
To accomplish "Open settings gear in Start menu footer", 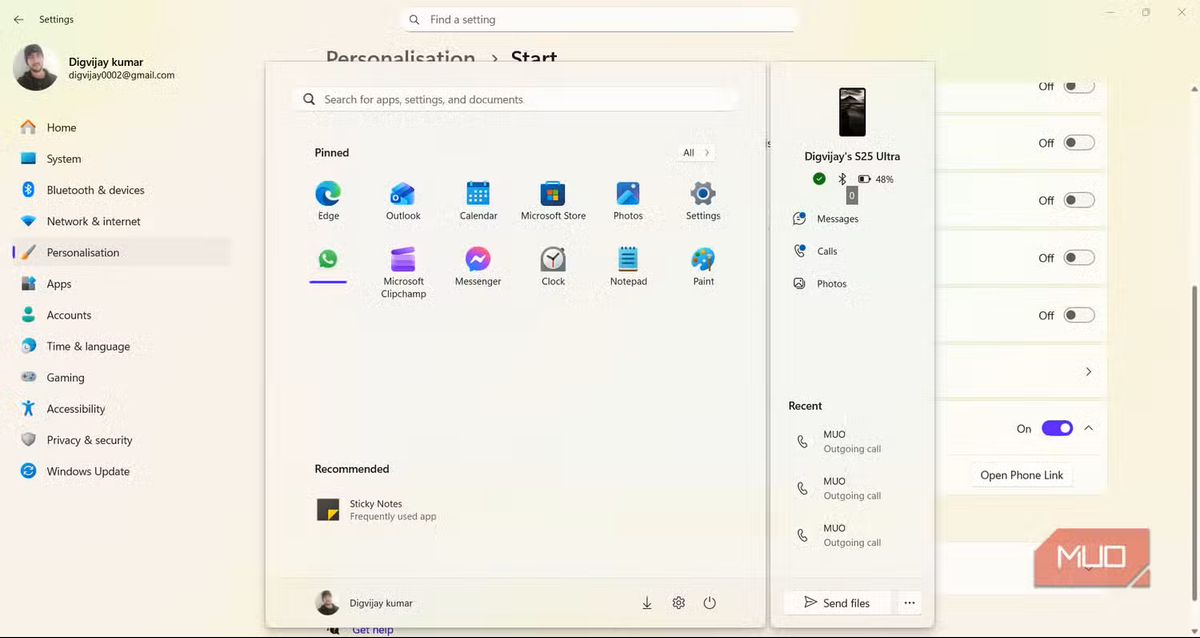I will tap(678, 603).
